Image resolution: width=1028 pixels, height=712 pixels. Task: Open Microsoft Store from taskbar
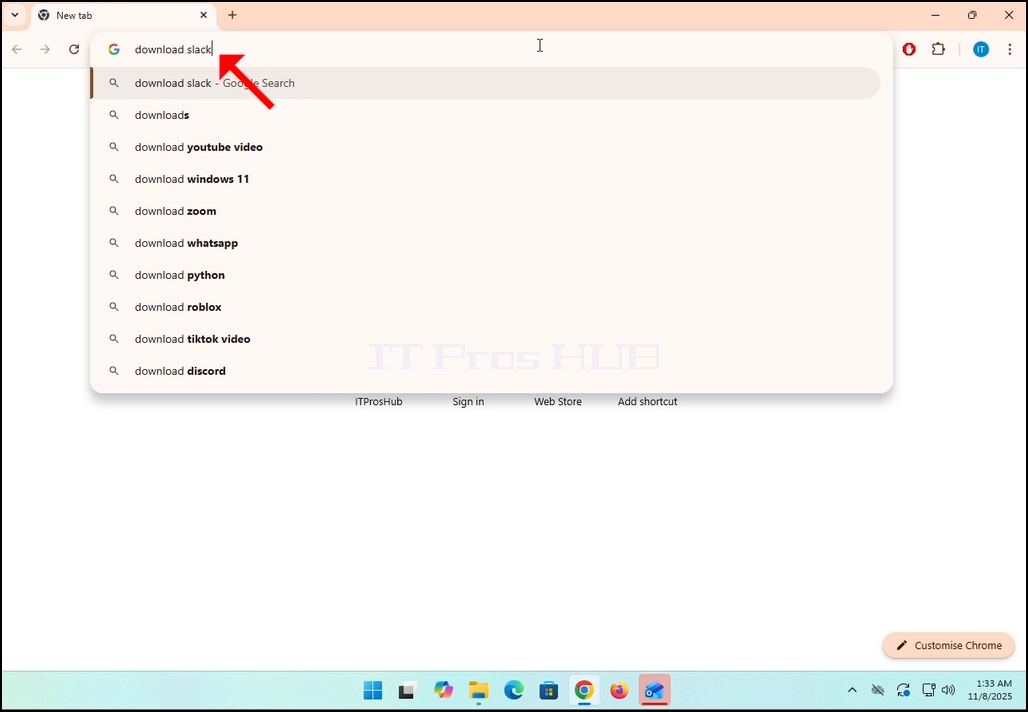(549, 690)
